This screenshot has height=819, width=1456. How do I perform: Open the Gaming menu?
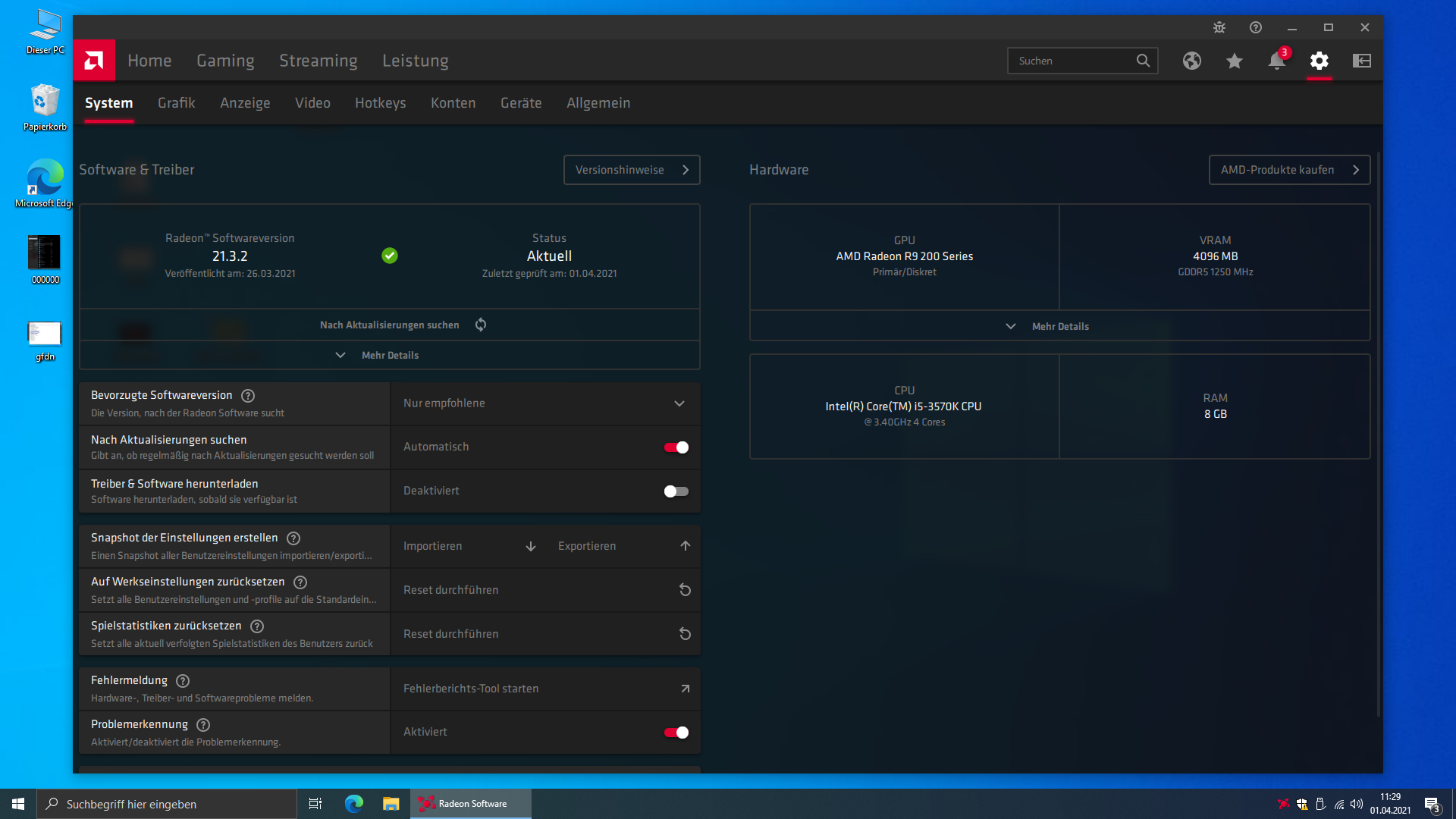coord(225,61)
